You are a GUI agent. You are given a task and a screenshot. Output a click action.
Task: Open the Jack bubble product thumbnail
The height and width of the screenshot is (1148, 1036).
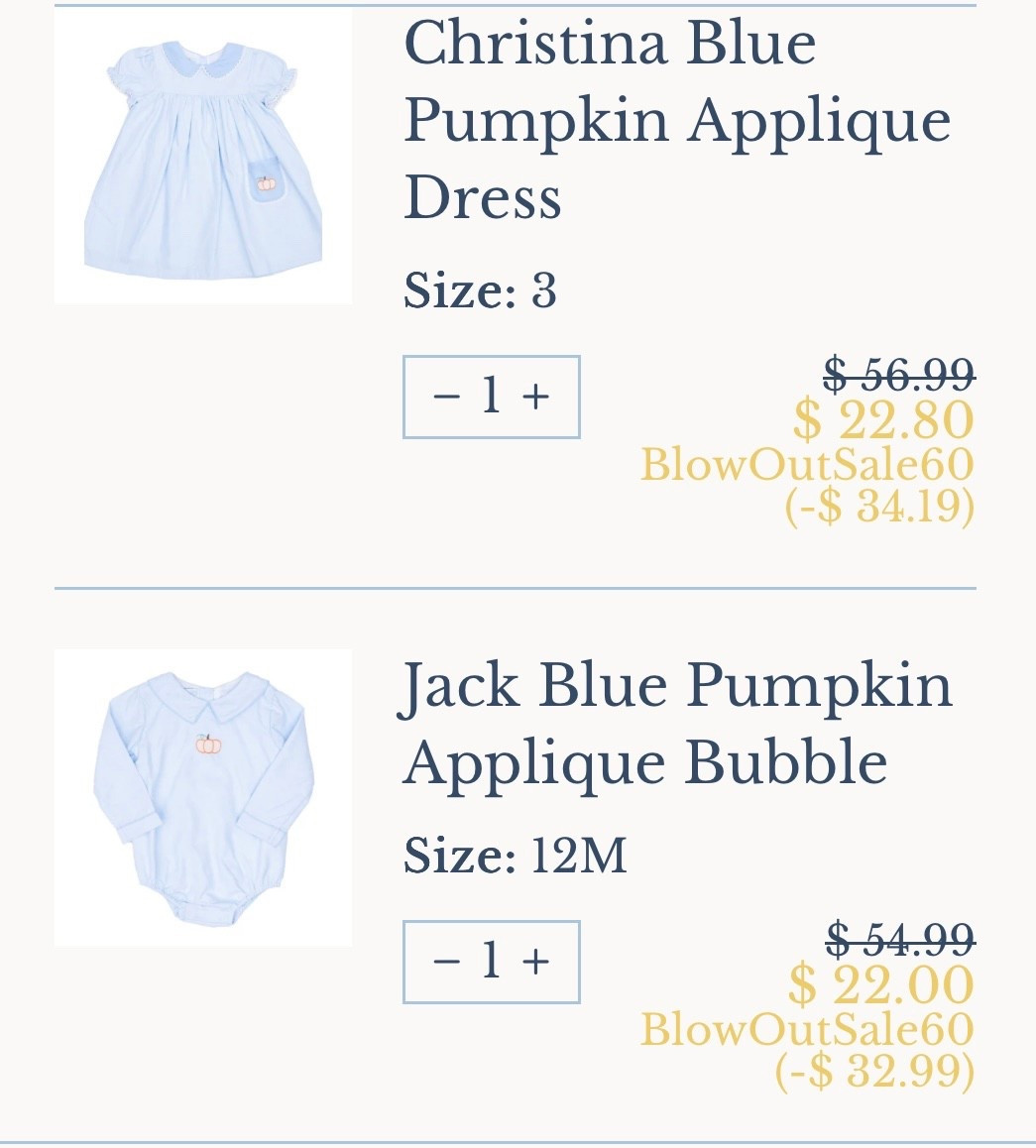pyautogui.click(x=203, y=797)
